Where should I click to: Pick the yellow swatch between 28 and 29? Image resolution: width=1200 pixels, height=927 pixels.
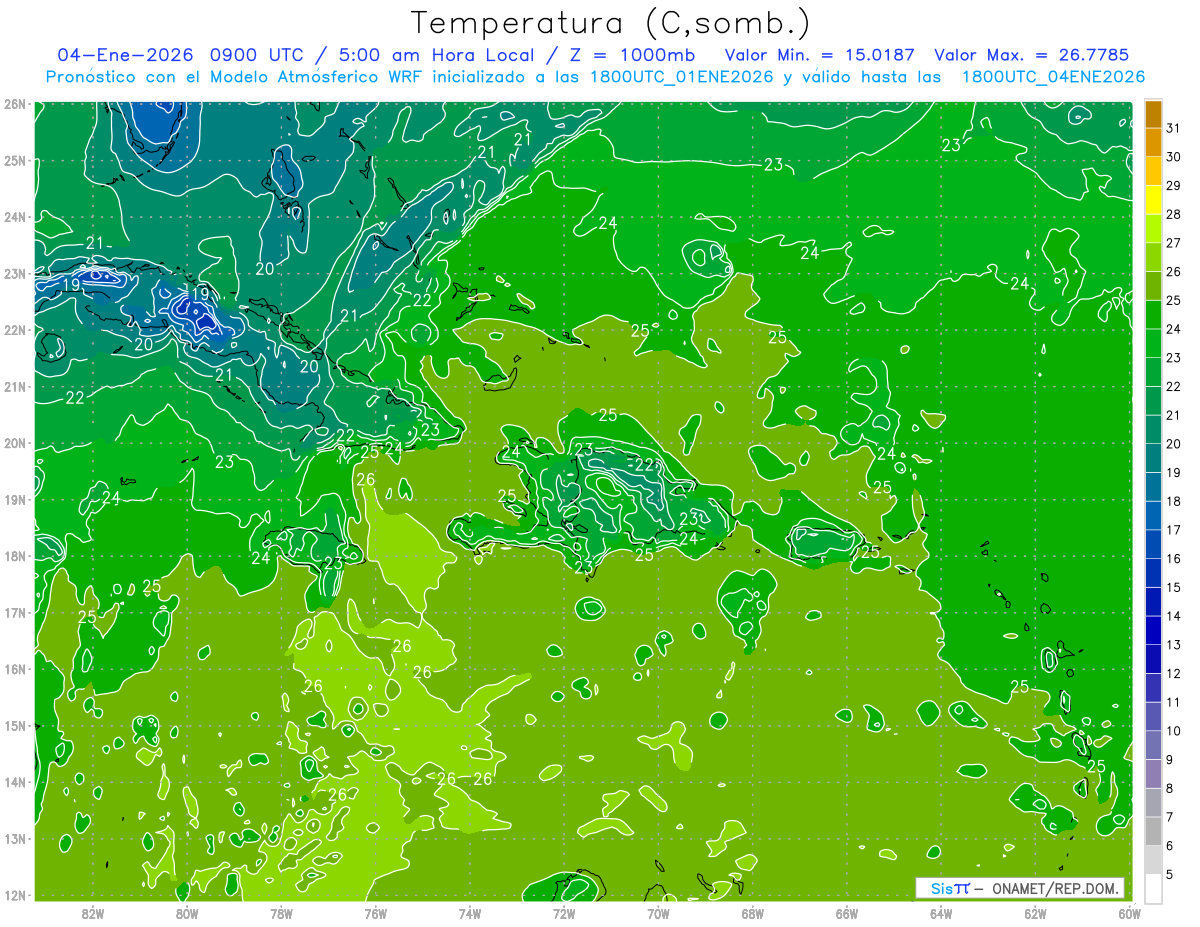point(1153,200)
